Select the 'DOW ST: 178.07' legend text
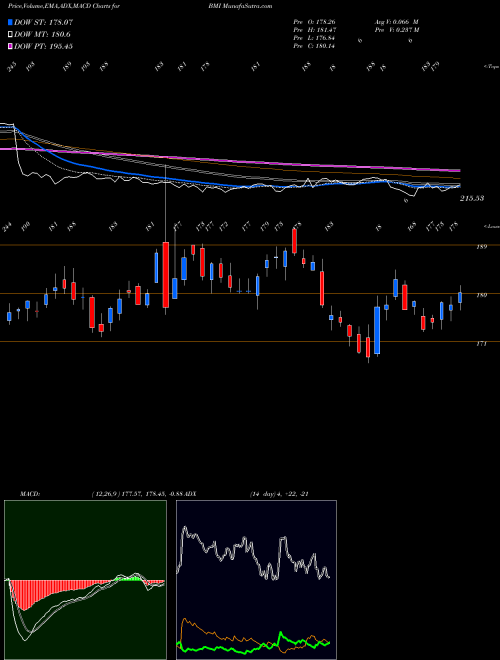The height and width of the screenshot is (660, 500). coord(44,22)
